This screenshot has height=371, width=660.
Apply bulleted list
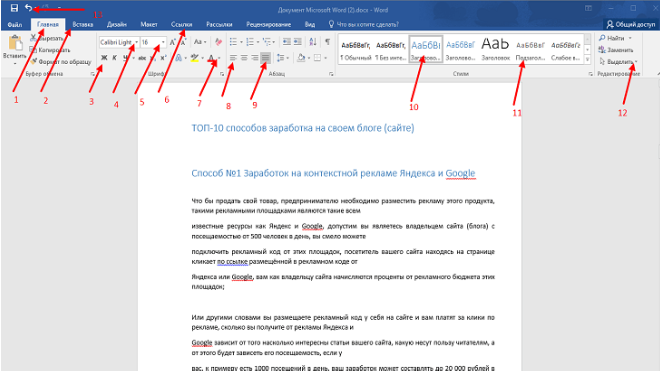coord(233,42)
